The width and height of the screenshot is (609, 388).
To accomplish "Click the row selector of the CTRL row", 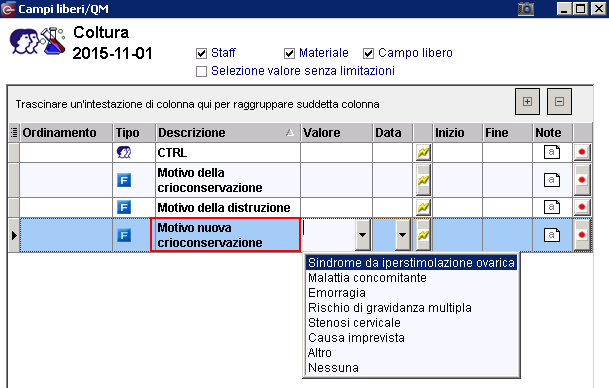I will pos(14,153).
